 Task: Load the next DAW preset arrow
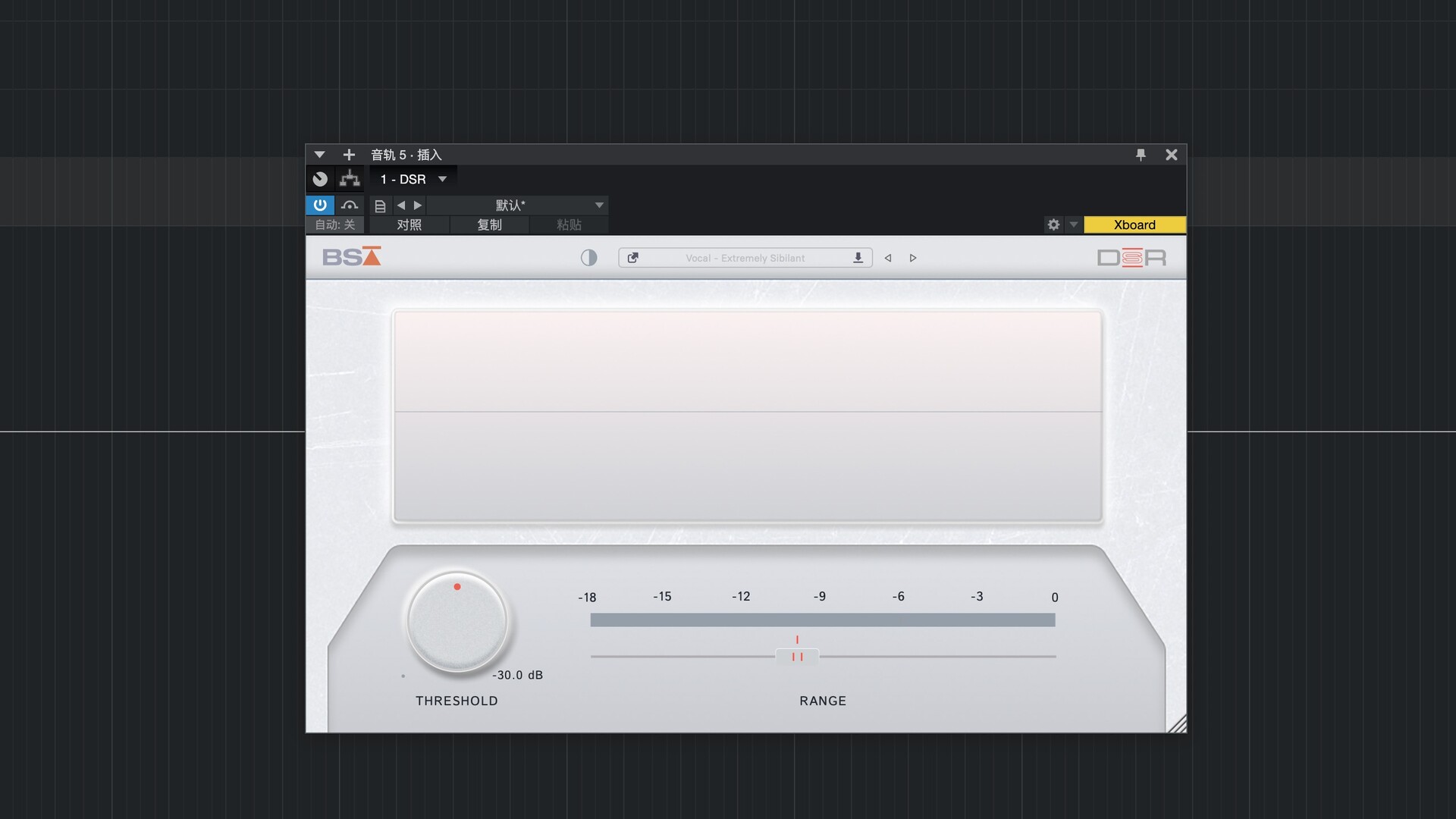[x=418, y=206]
